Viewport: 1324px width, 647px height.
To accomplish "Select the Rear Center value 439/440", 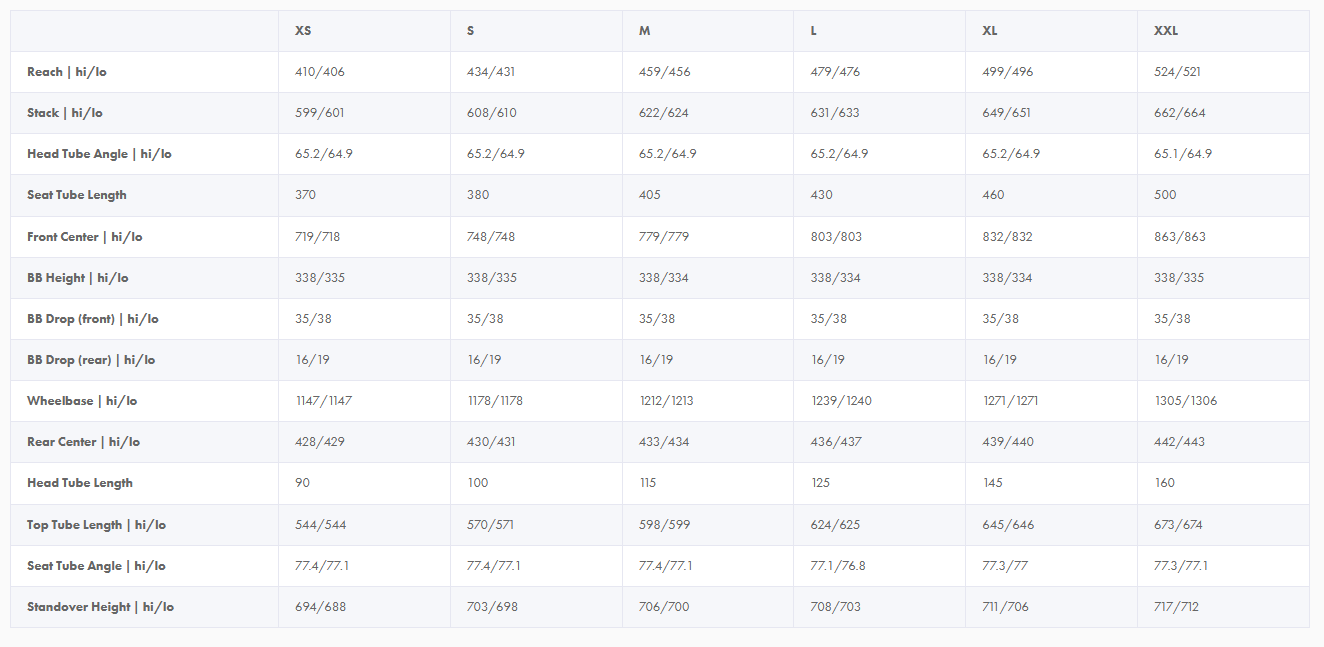I will coord(1008,442).
